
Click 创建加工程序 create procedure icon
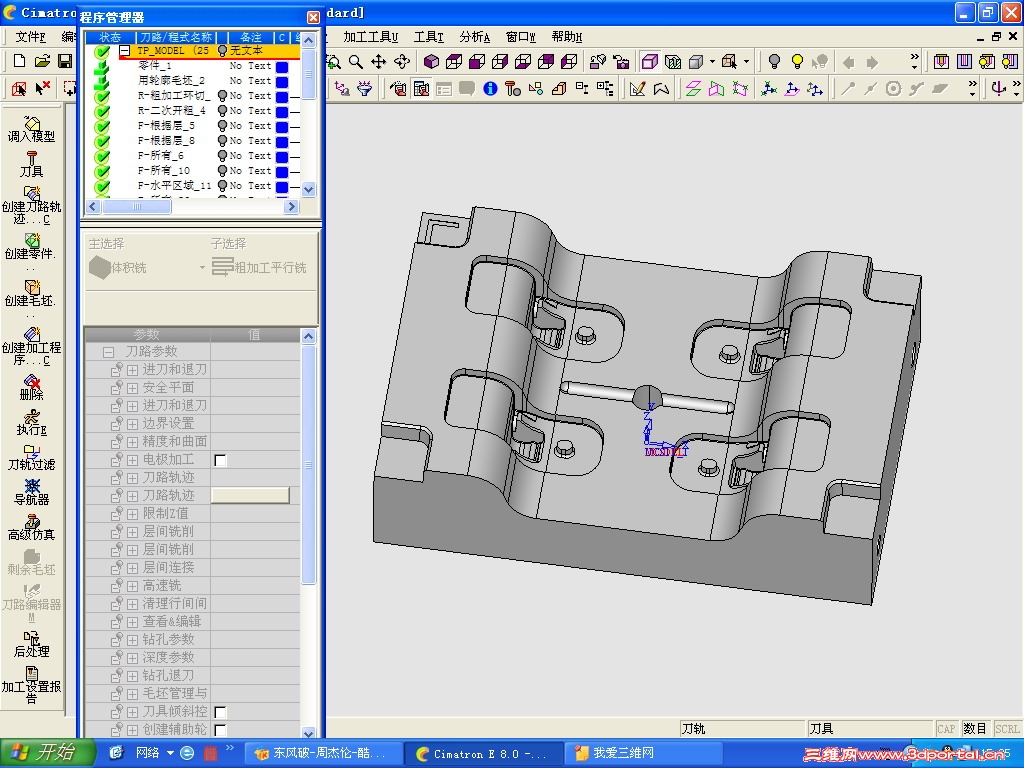31,346
